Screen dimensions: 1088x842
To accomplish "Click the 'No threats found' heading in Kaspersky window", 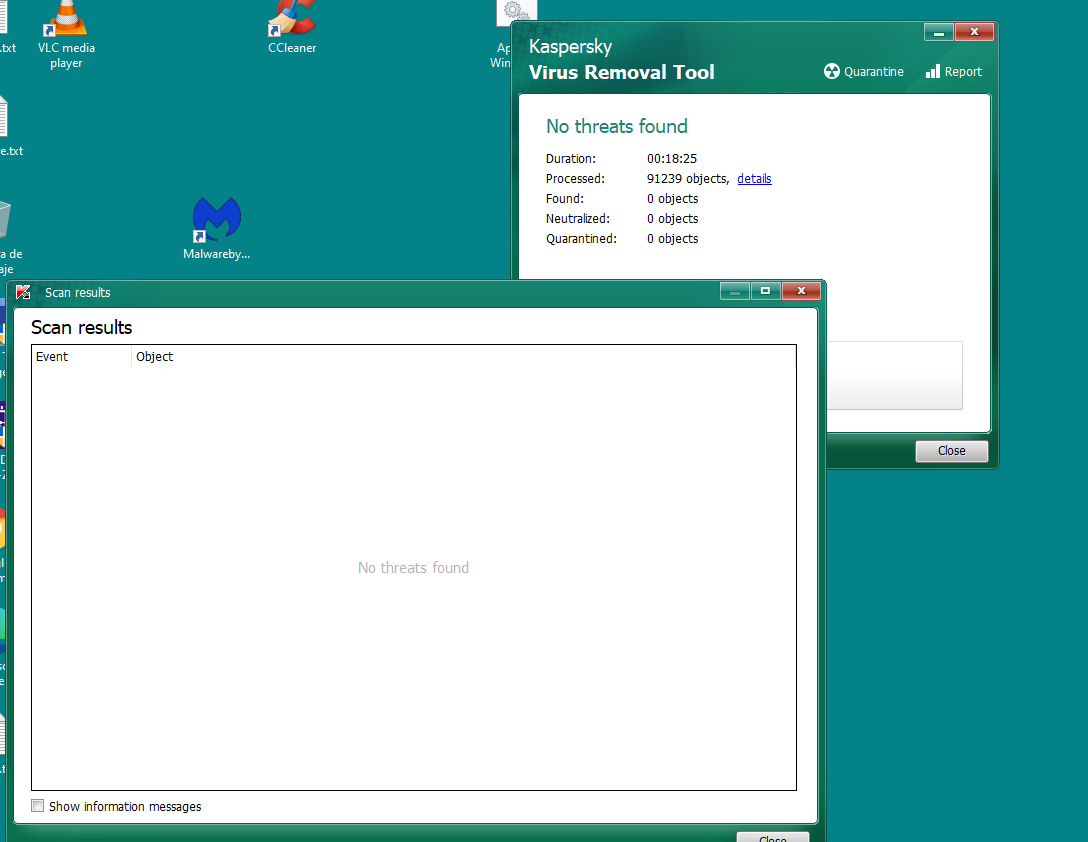I will tap(617, 126).
